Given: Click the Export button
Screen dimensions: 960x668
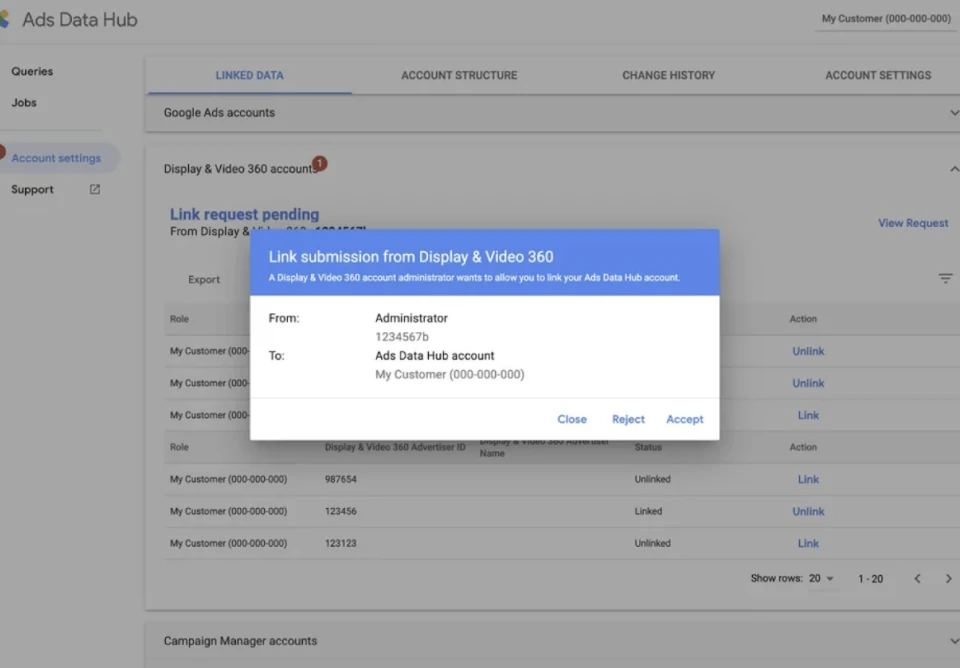Looking at the screenshot, I should (x=204, y=279).
